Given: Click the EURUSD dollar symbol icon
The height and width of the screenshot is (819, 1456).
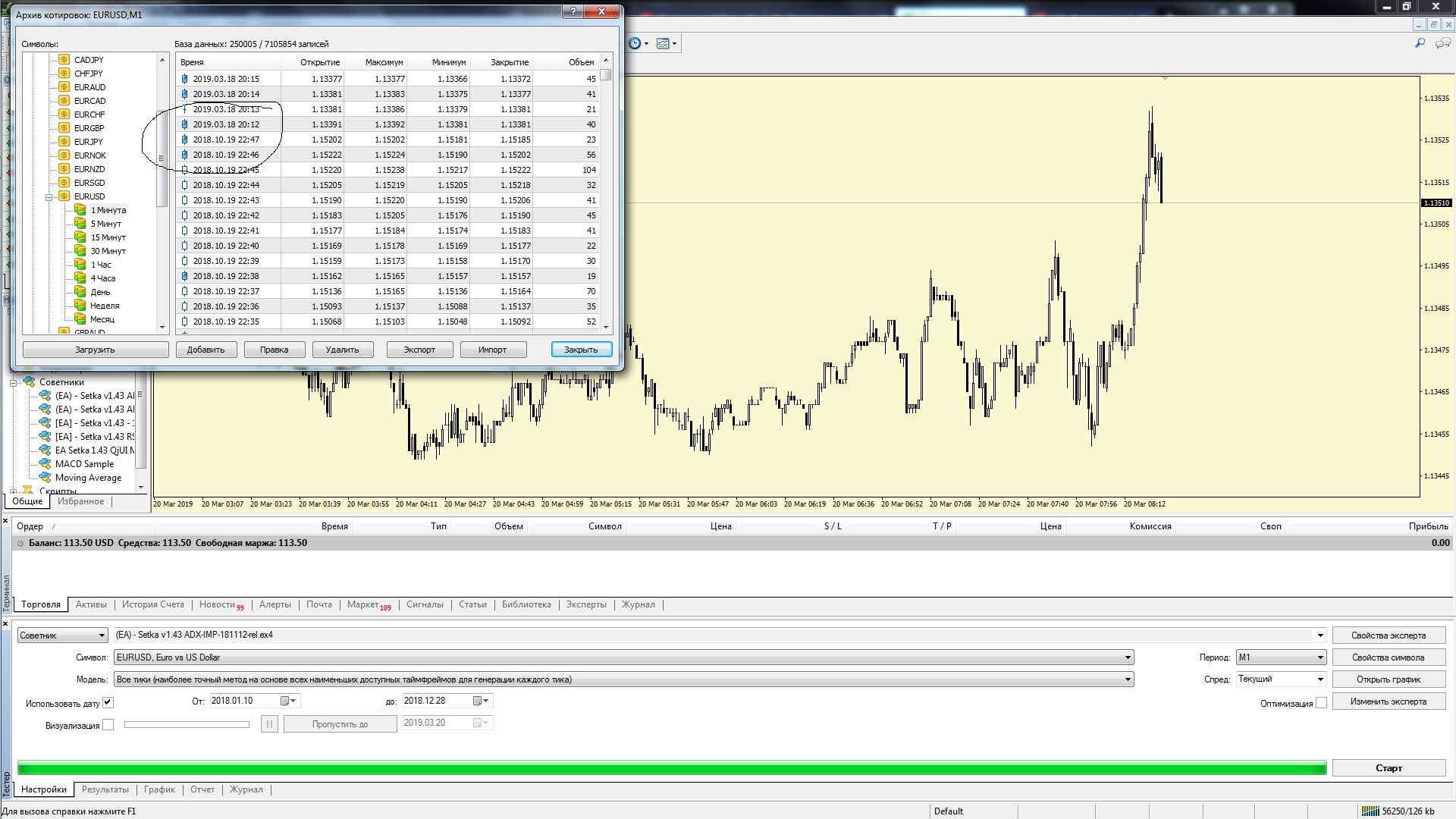Looking at the screenshot, I should click(64, 196).
